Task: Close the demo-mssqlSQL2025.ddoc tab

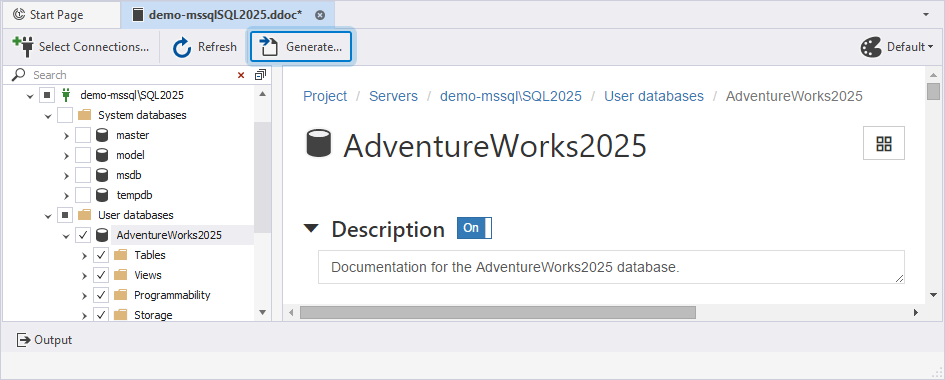Action: (320, 15)
